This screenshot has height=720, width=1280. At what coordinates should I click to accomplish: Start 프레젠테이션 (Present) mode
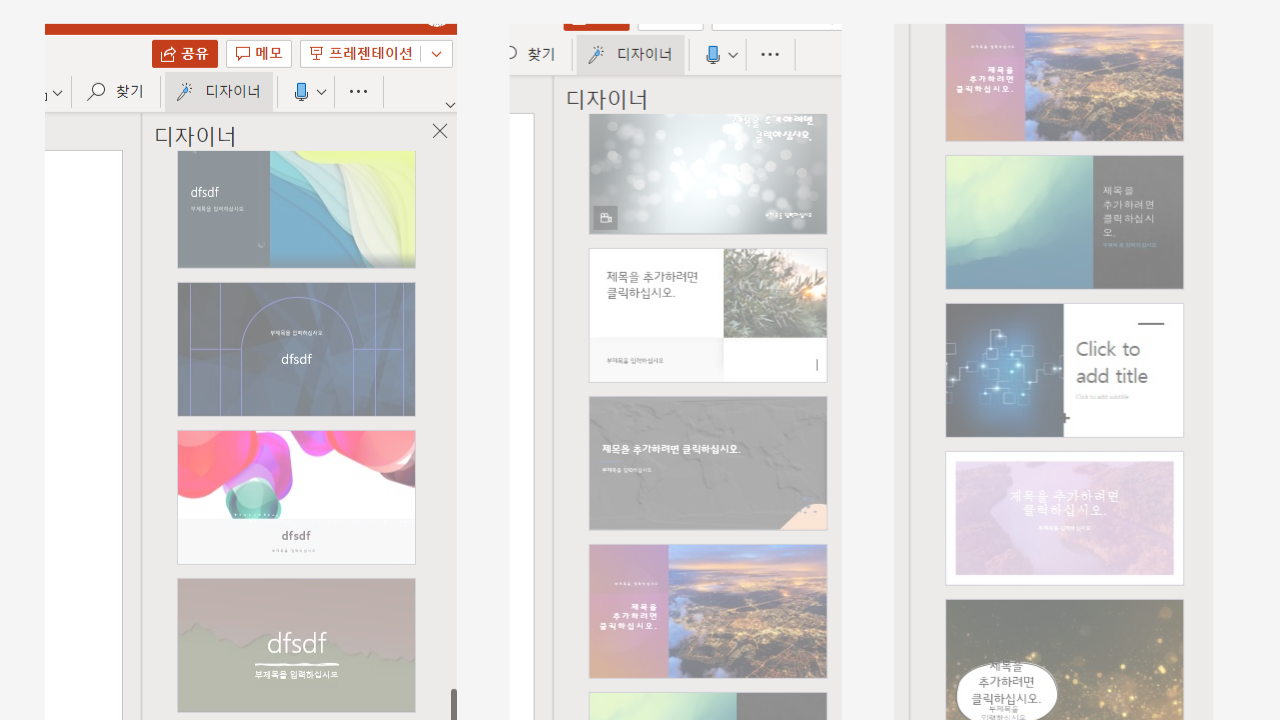tap(361, 54)
